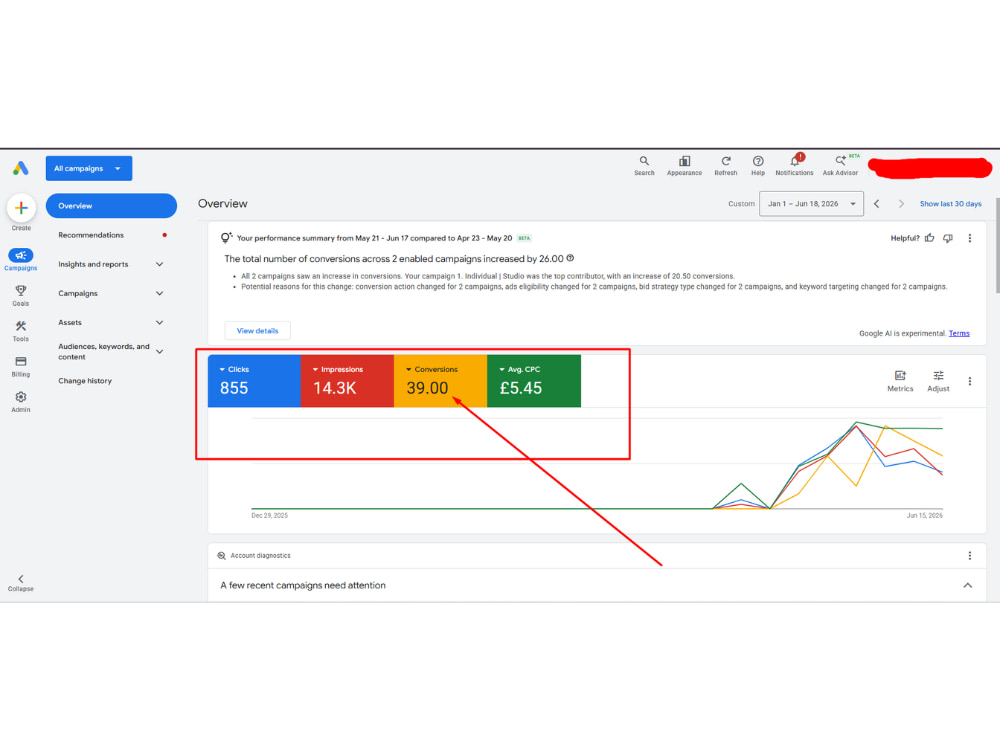Expand Assets section
The image size is (1000, 750).
110,323
